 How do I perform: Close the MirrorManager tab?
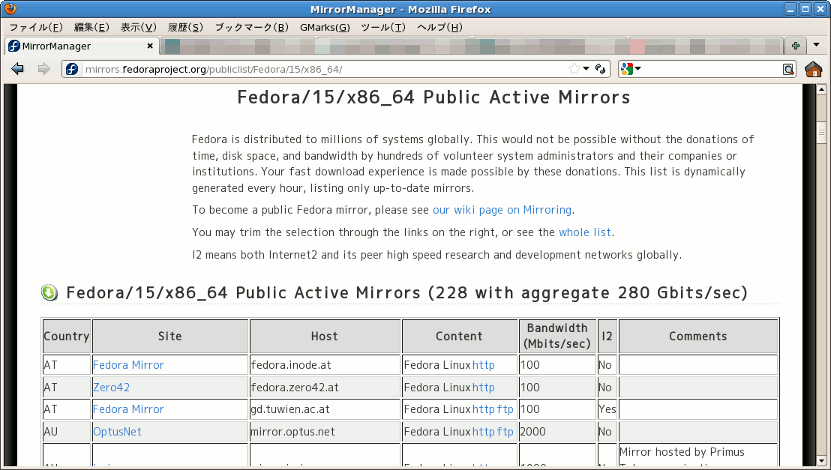pyautogui.click(x=150, y=46)
